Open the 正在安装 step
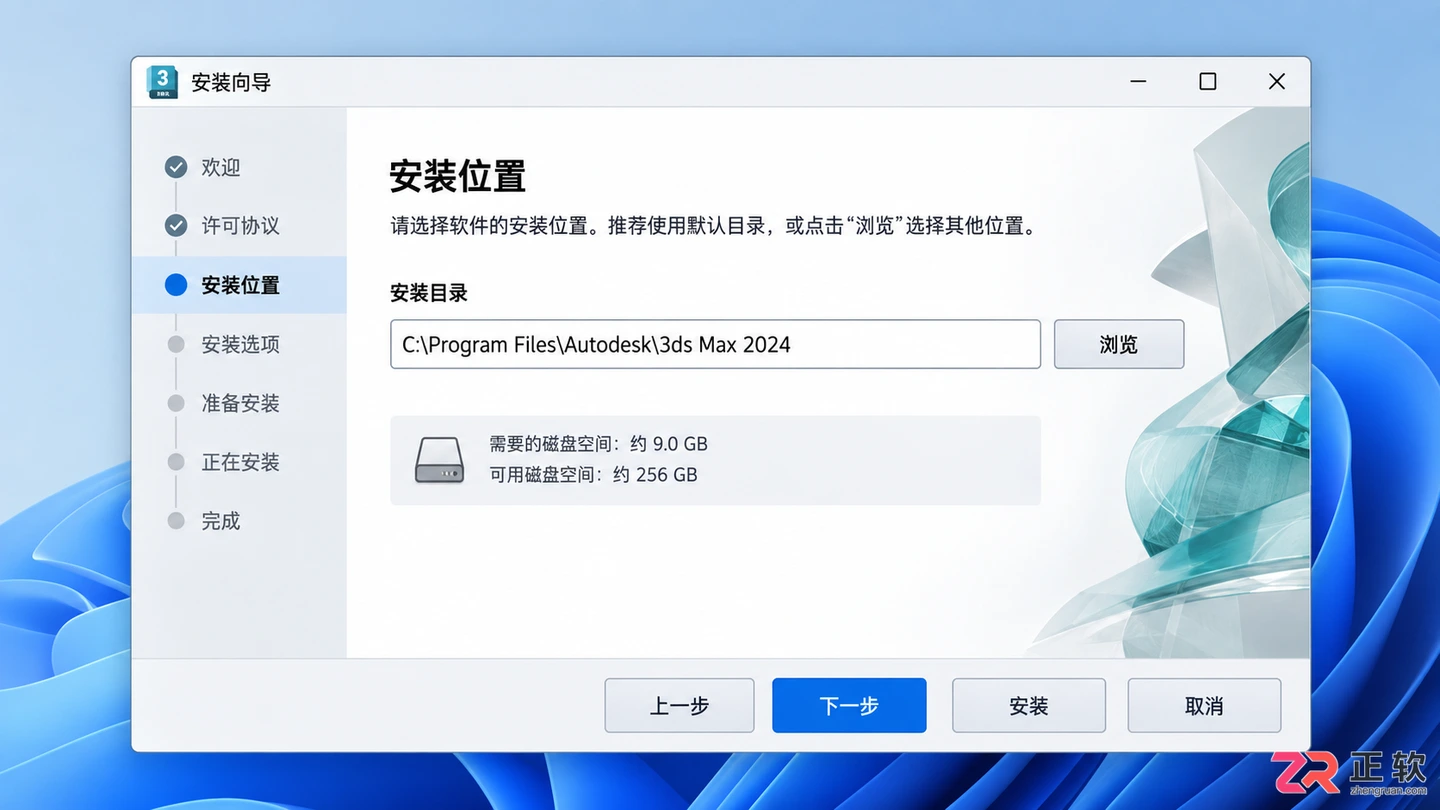Screen dimensions: 1440x810 [x=240, y=462]
